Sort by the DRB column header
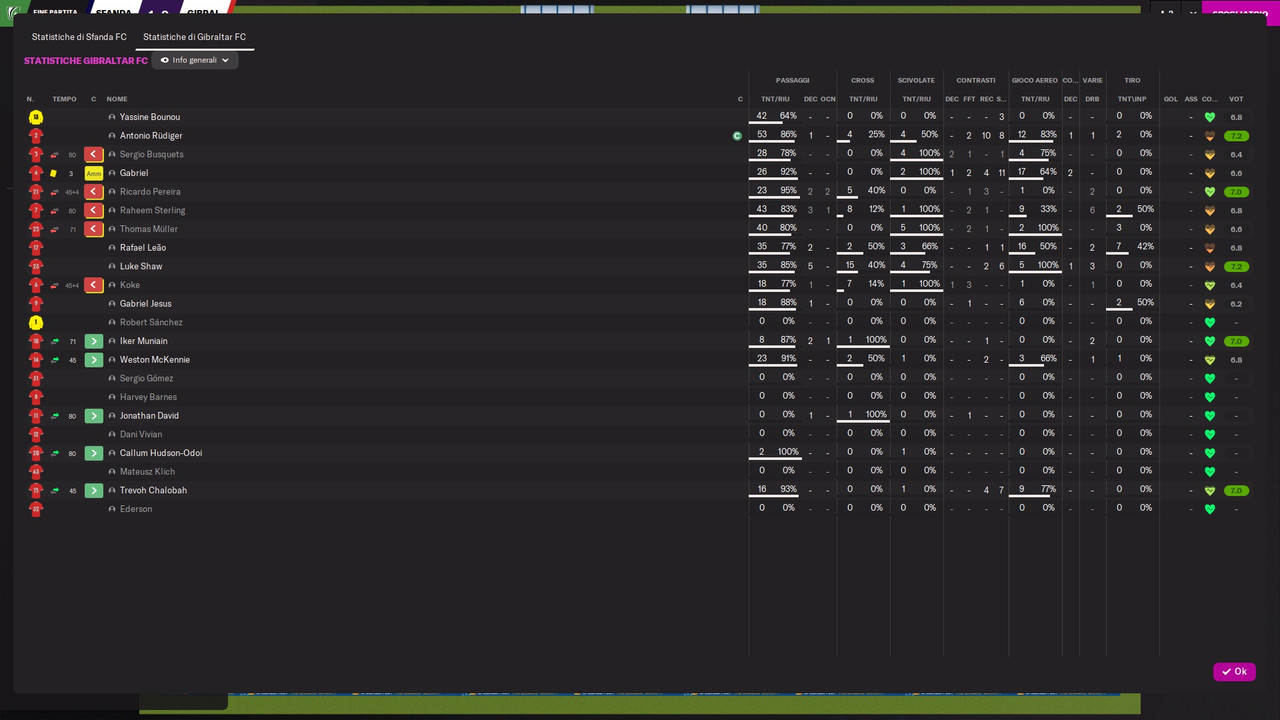This screenshot has height=720, width=1280. (1092, 99)
